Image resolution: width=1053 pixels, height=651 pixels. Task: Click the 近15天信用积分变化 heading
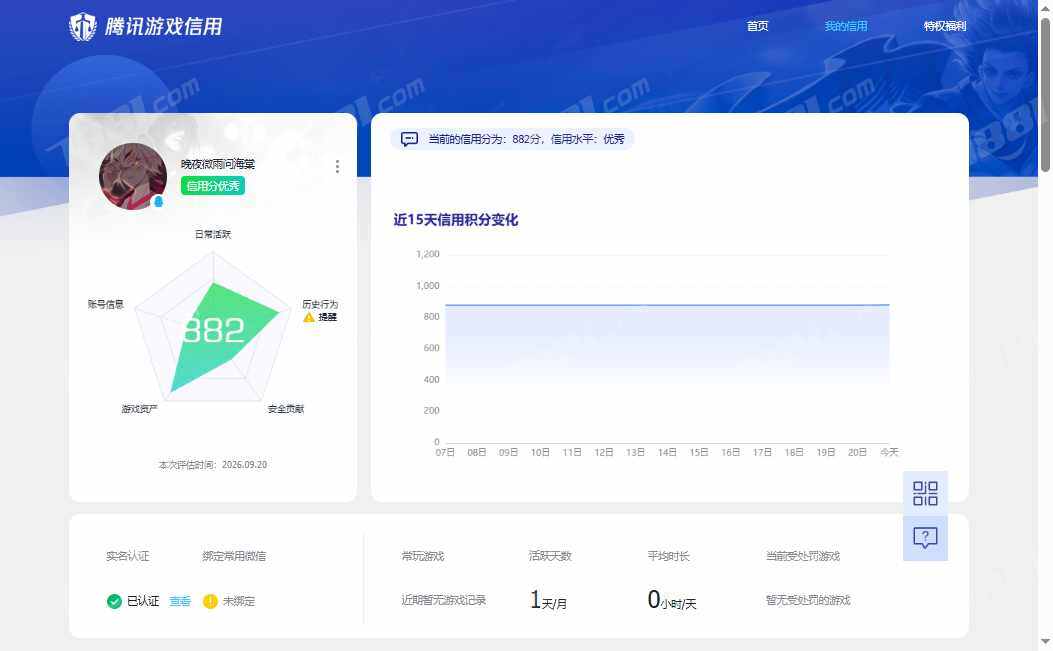(456, 220)
